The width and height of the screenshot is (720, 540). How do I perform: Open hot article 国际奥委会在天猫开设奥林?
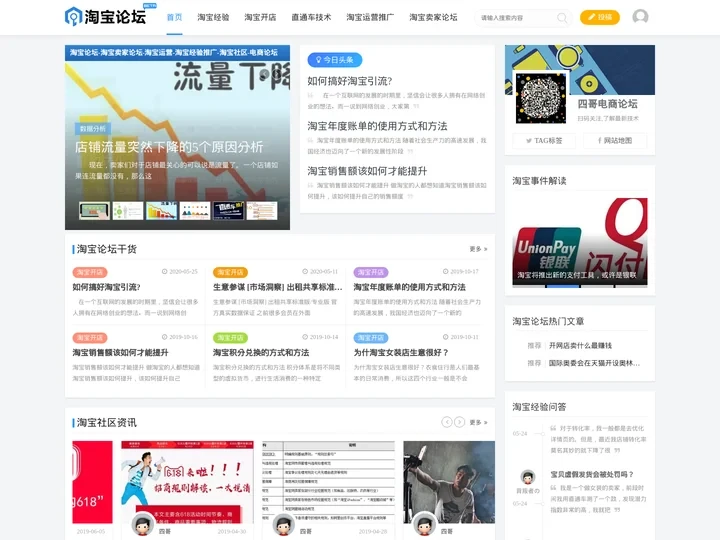(594, 363)
